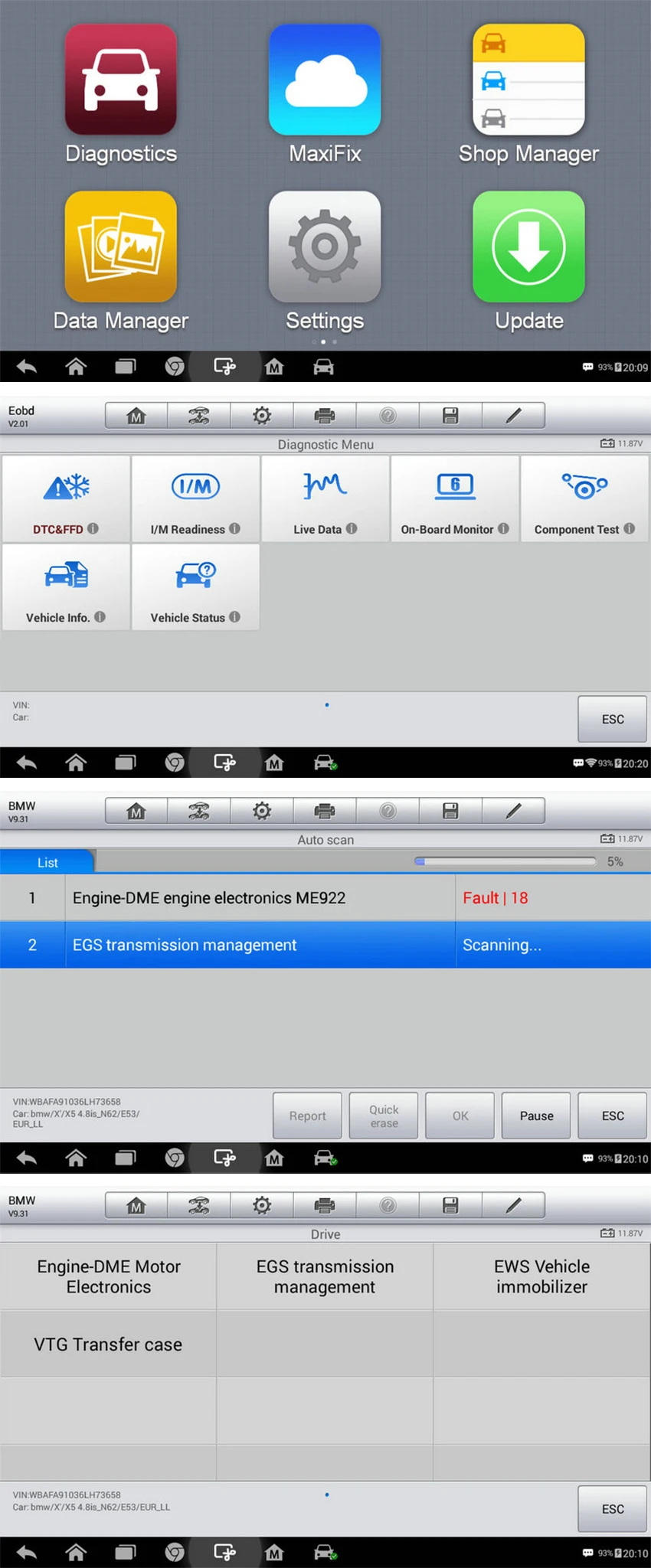
Task: Click save icon in Auto scan toolbar
Action: point(451,811)
